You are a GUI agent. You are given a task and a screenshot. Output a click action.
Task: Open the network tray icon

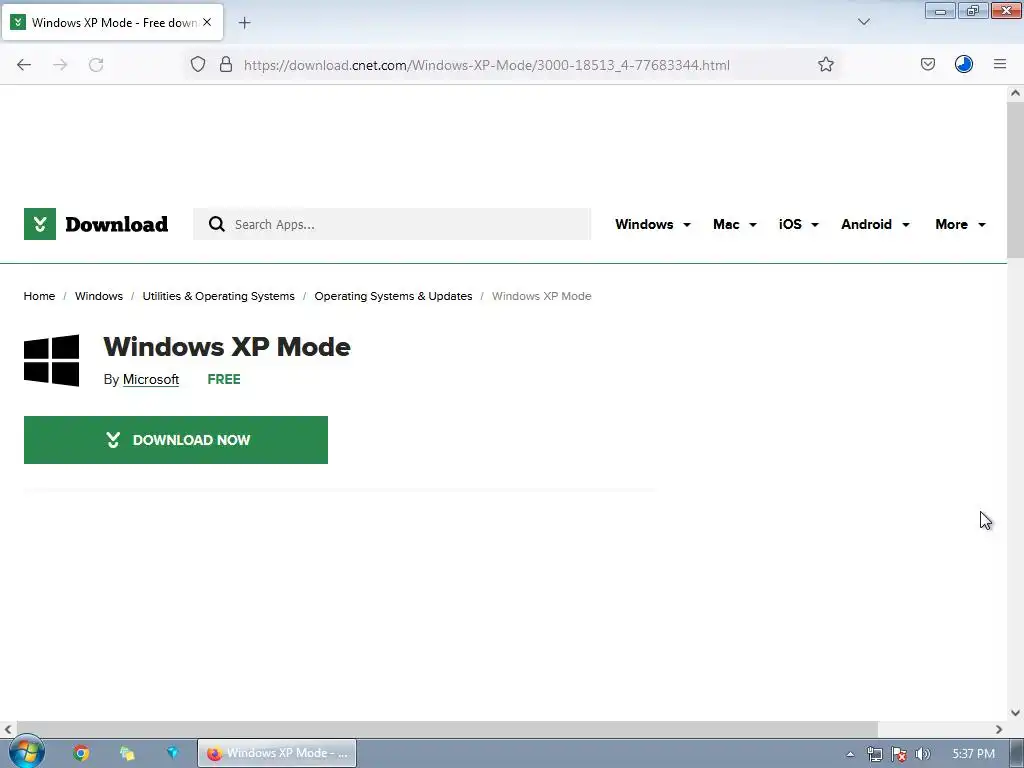click(x=874, y=754)
